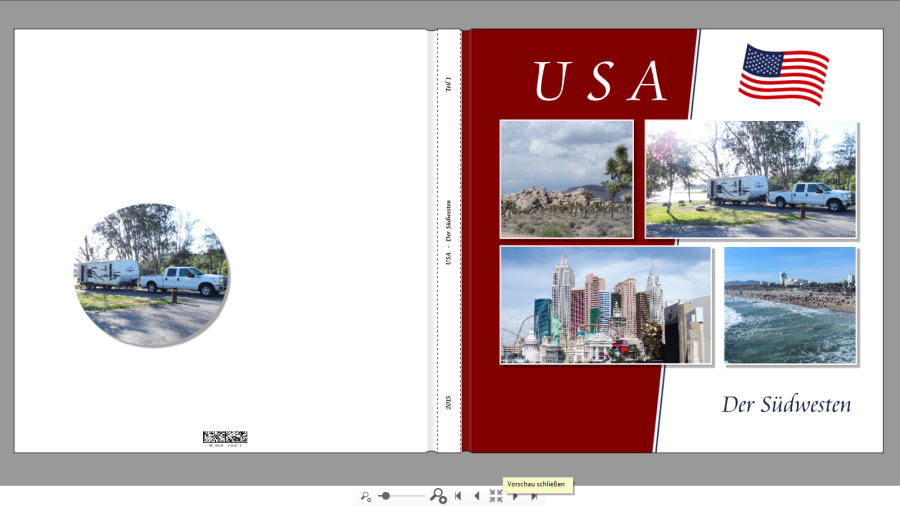900x506 pixels.
Task: Jump to the last page
Action: tap(535, 496)
